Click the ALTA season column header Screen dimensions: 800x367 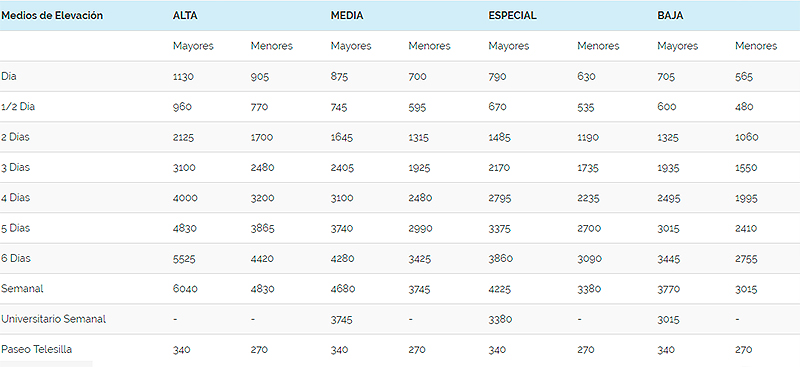coord(185,16)
